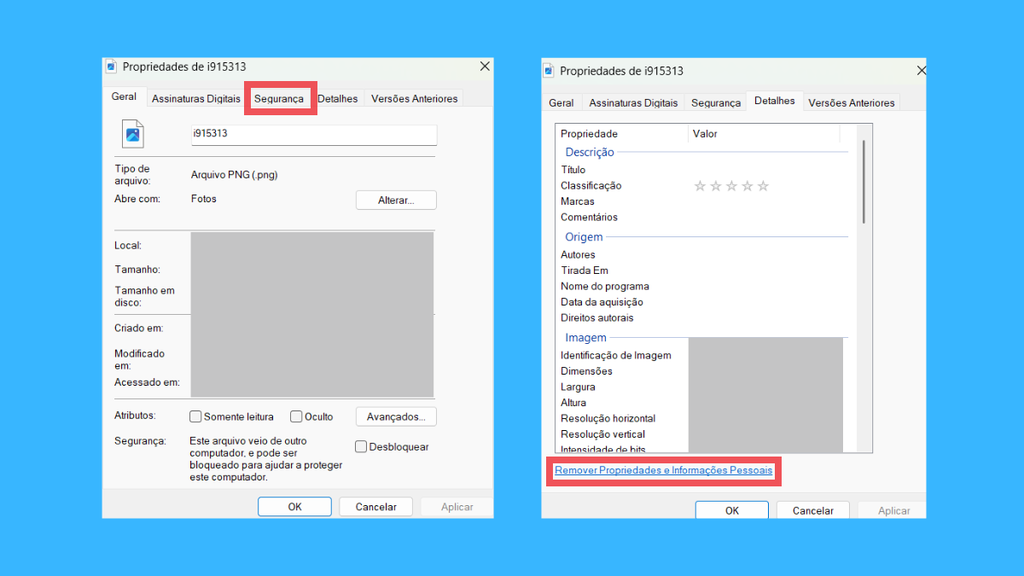Select the Geral tab in right dialog
The width and height of the screenshot is (1024, 576).
pos(561,103)
